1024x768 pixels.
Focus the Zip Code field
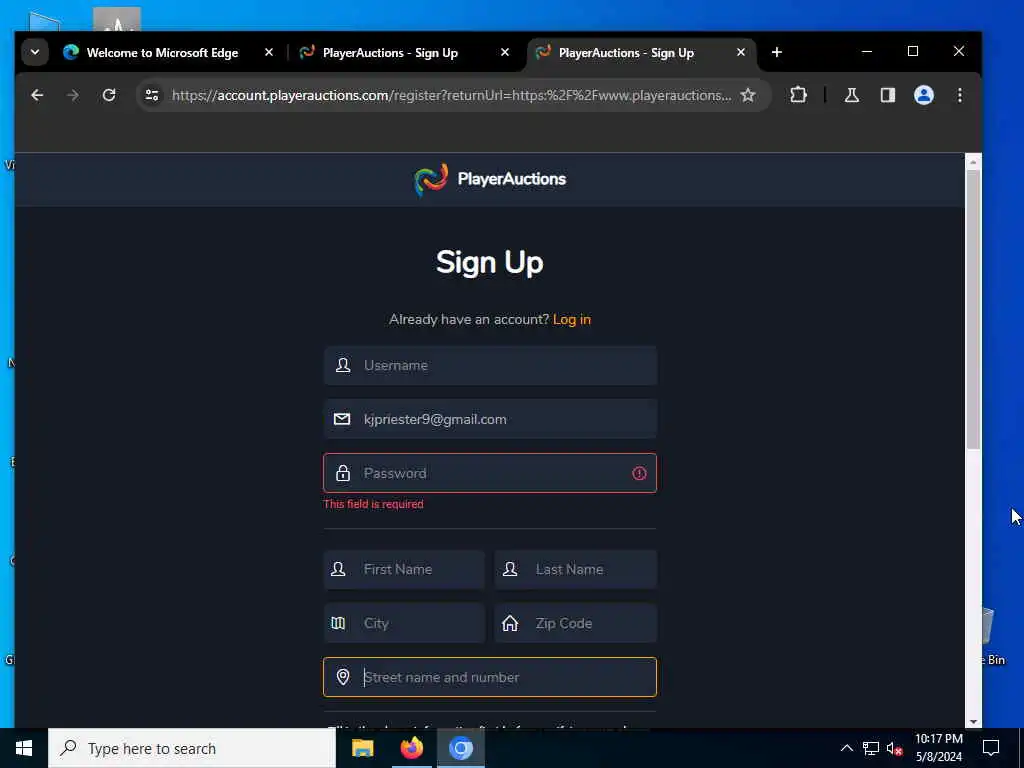point(575,623)
